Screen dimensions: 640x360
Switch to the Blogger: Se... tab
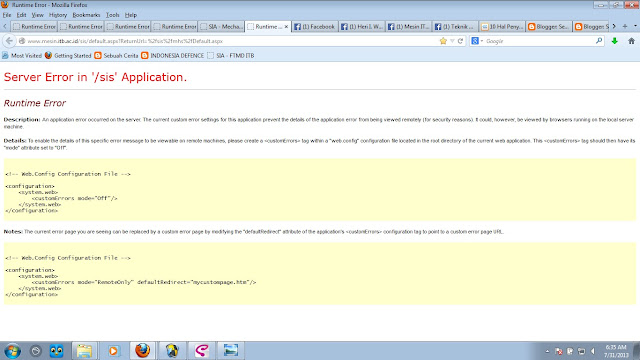pos(549,27)
